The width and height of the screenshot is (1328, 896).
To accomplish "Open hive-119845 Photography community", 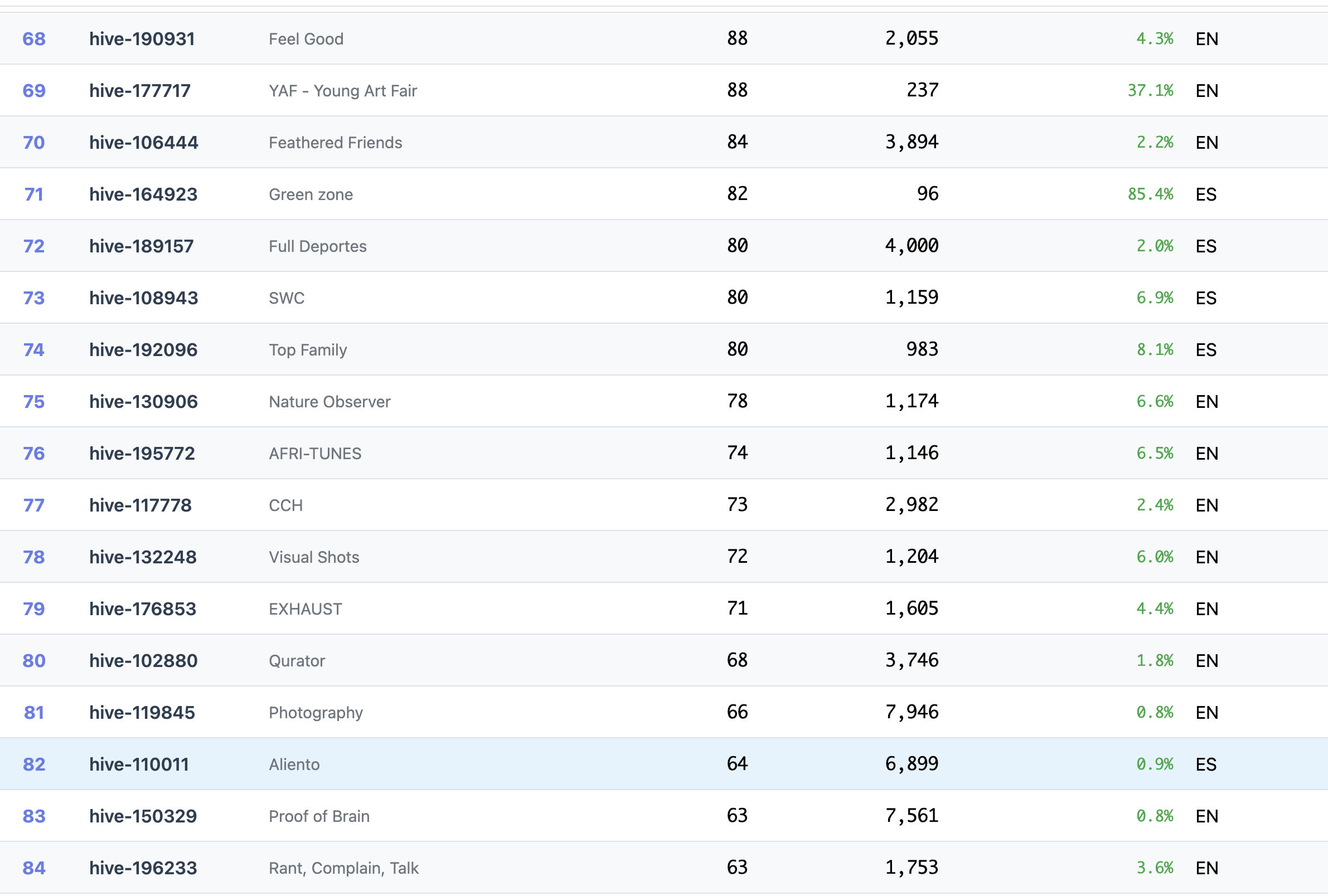I will [142, 713].
